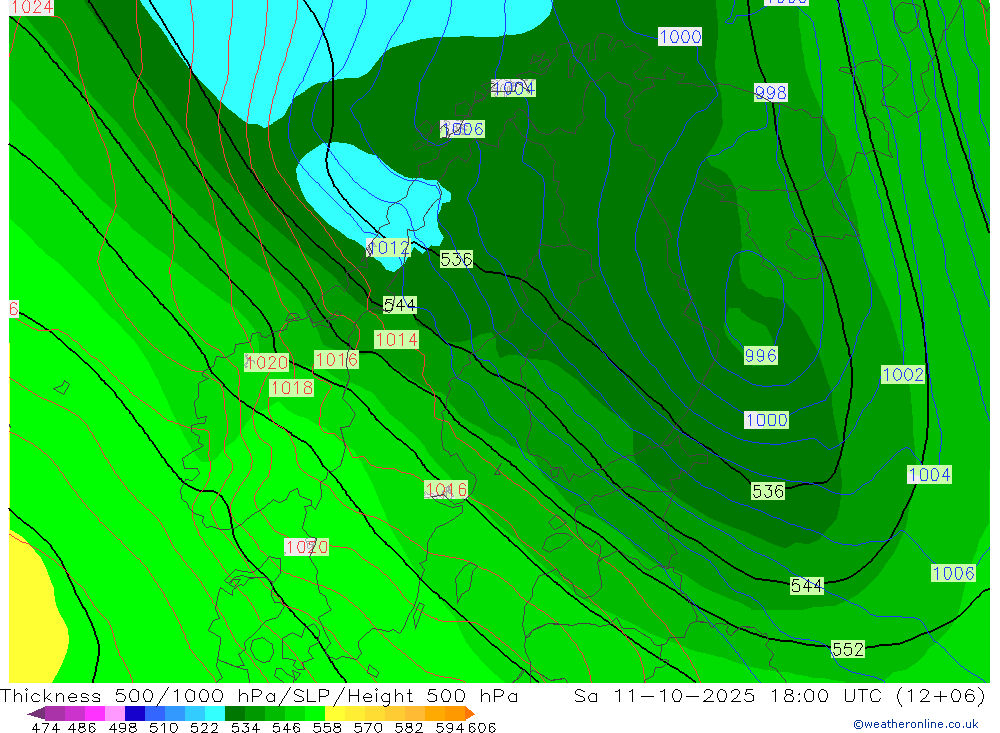
Task: Click the 594 legend value
Action: point(450,728)
